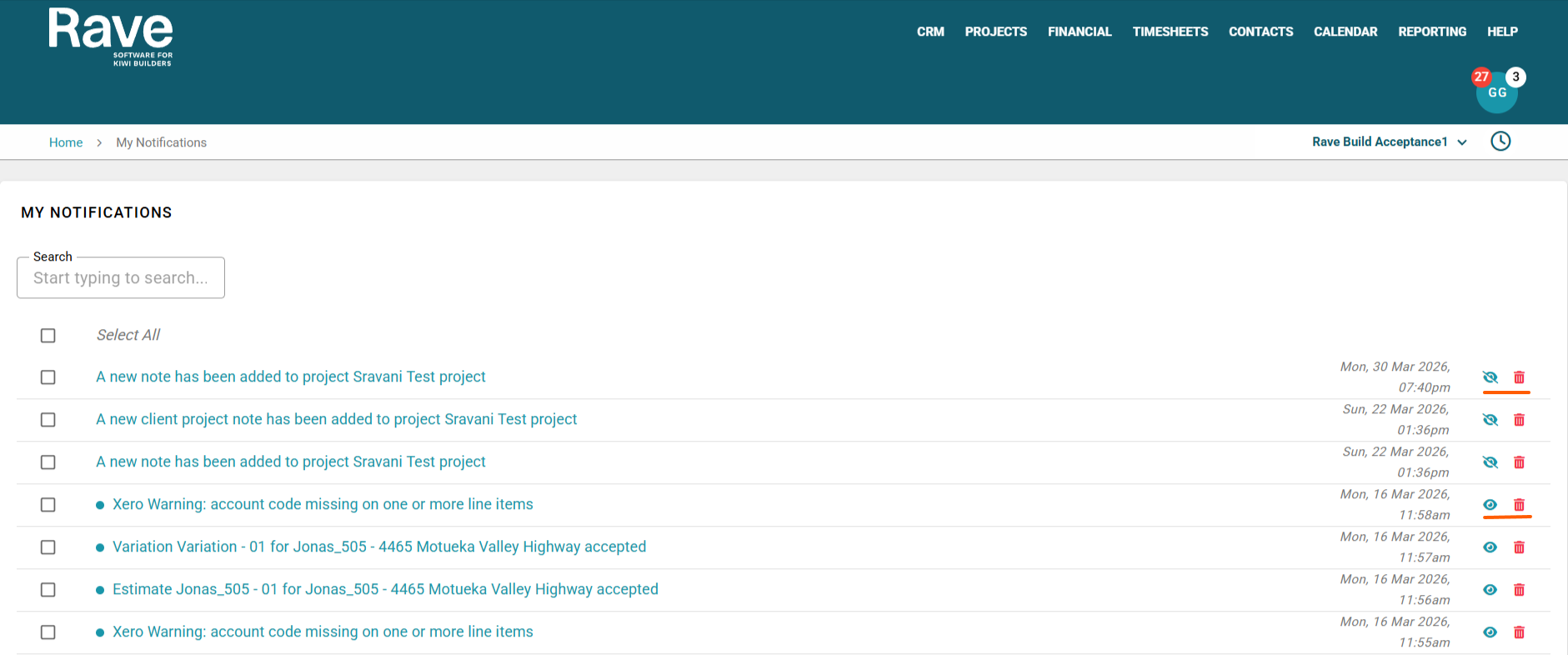Screen dimensions: 1568x655
Task: Go to the Home breadcrumb link
Action: tap(66, 142)
